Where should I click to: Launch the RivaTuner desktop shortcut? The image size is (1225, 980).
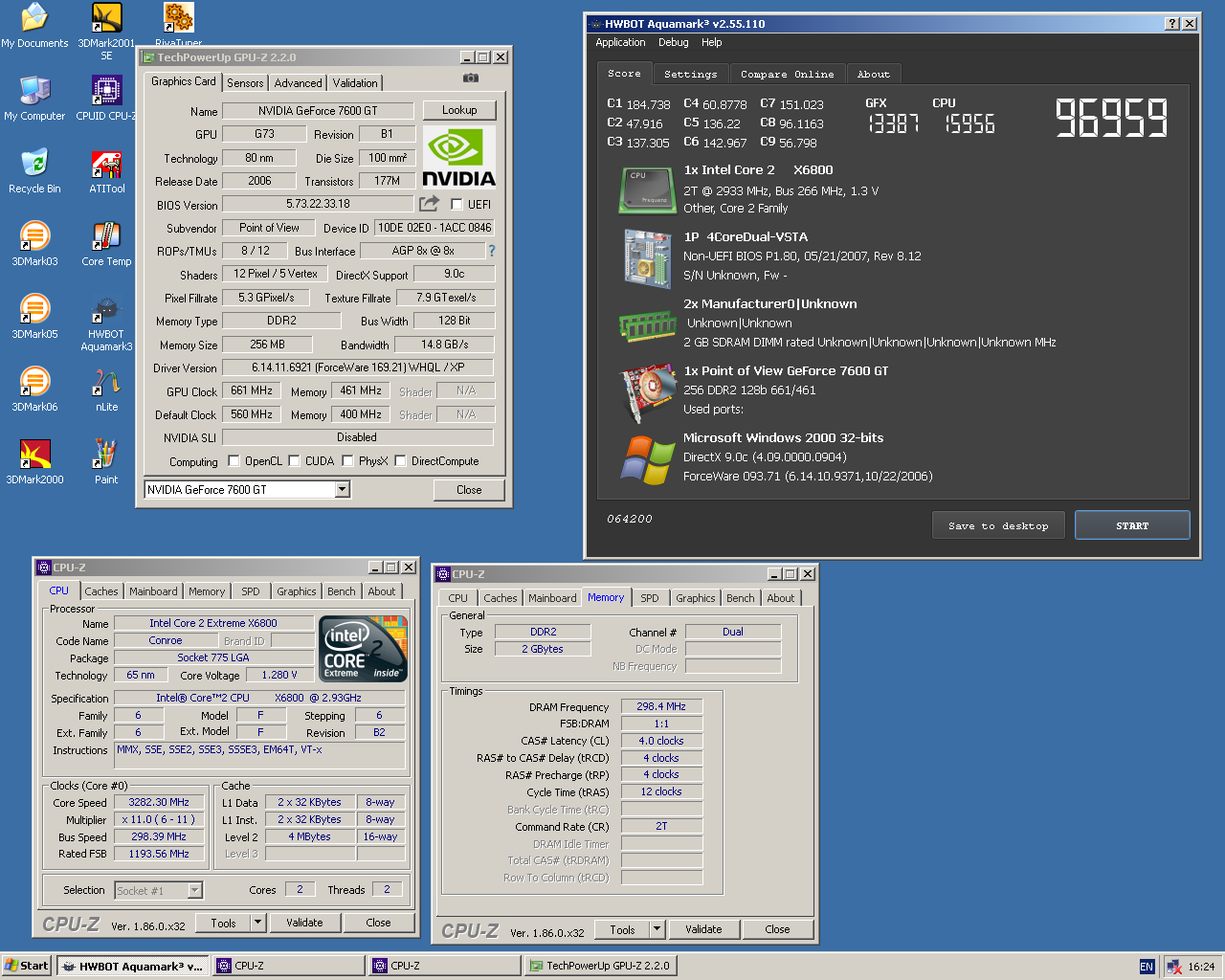click(178, 26)
